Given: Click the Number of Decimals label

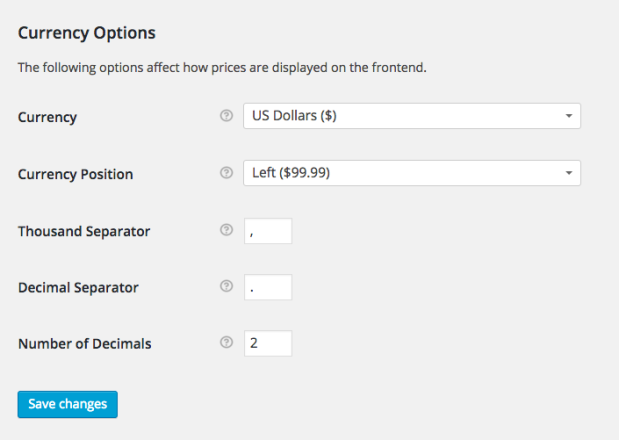Looking at the screenshot, I should point(85,344).
